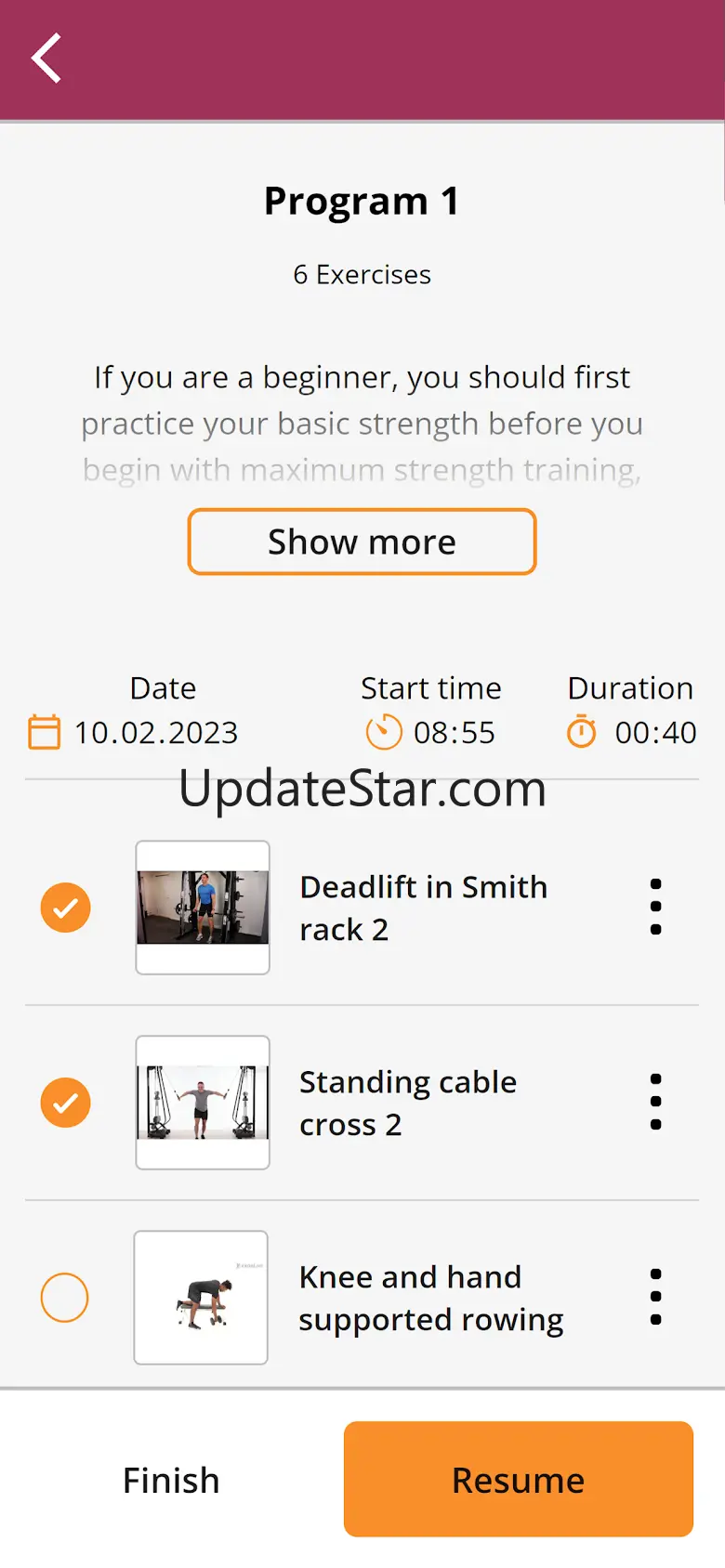Select the start time value 08:55

(x=455, y=733)
